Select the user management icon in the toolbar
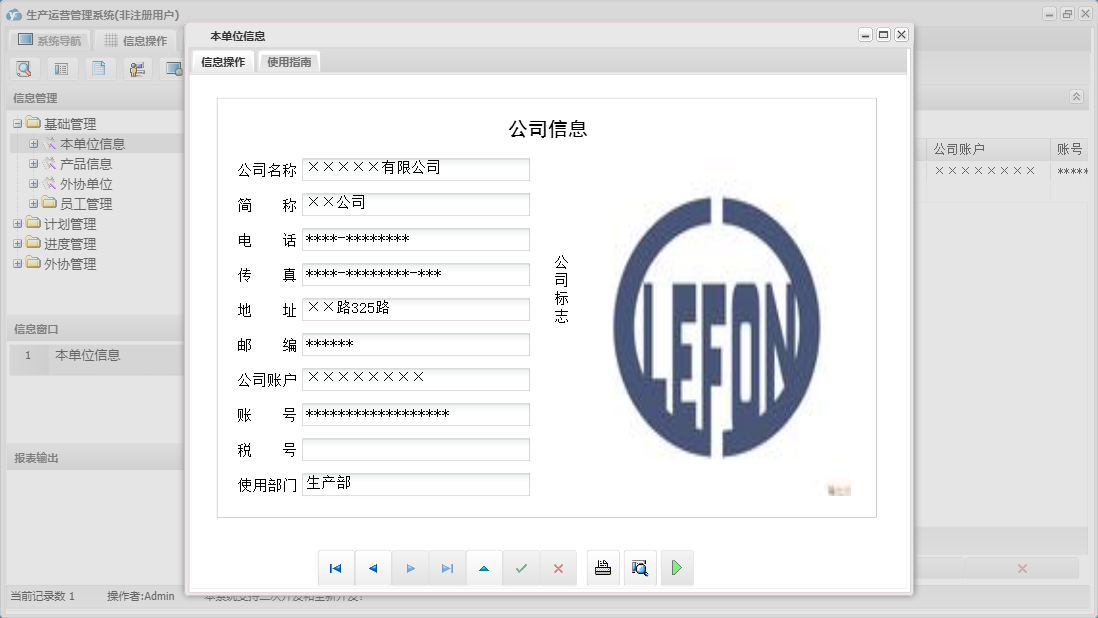Viewport: 1098px width, 618px height. (x=137, y=68)
